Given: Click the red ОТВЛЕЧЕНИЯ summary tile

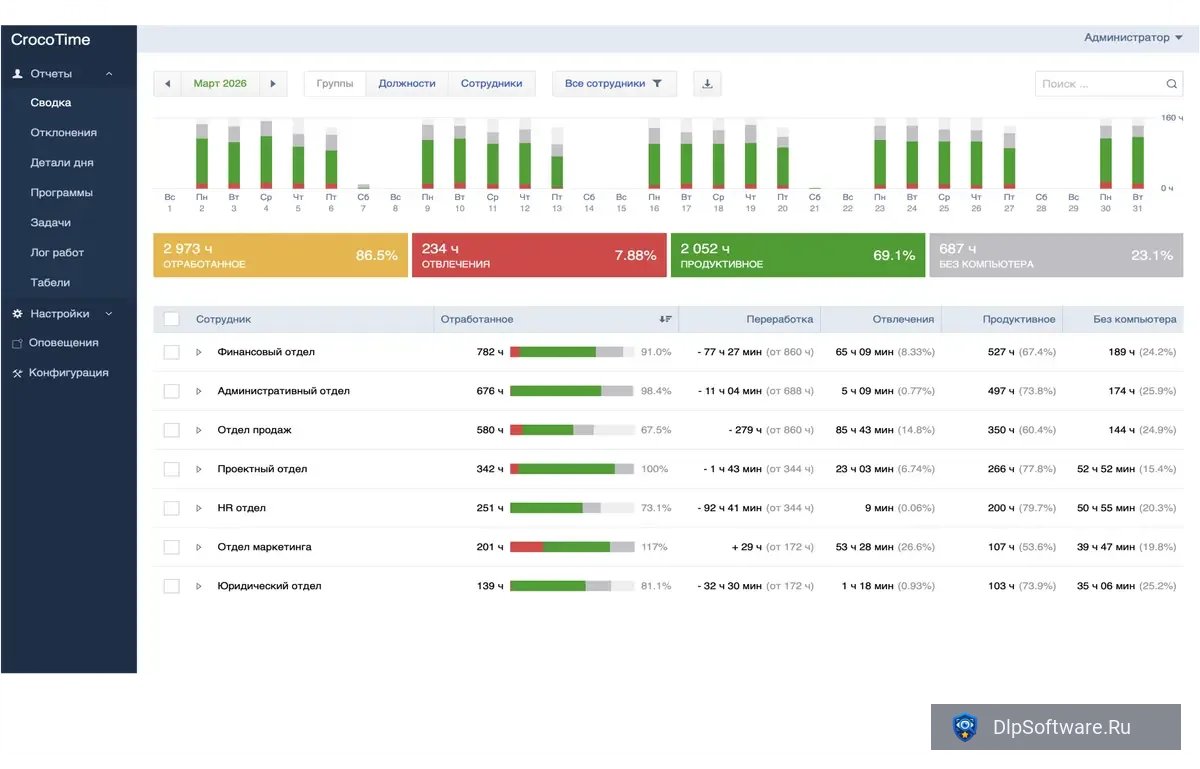Looking at the screenshot, I should click(x=539, y=255).
